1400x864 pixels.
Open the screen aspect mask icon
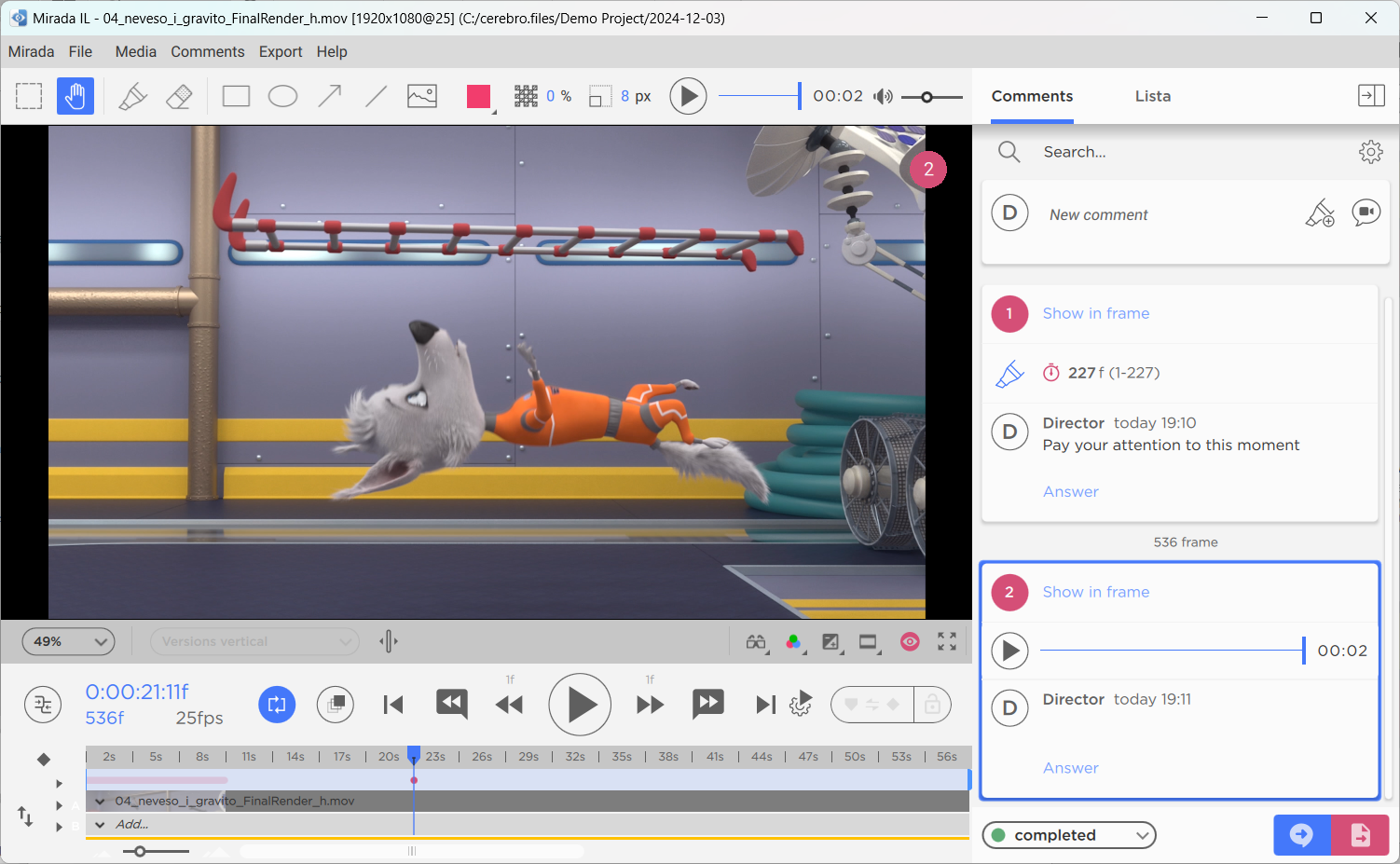coord(869,641)
